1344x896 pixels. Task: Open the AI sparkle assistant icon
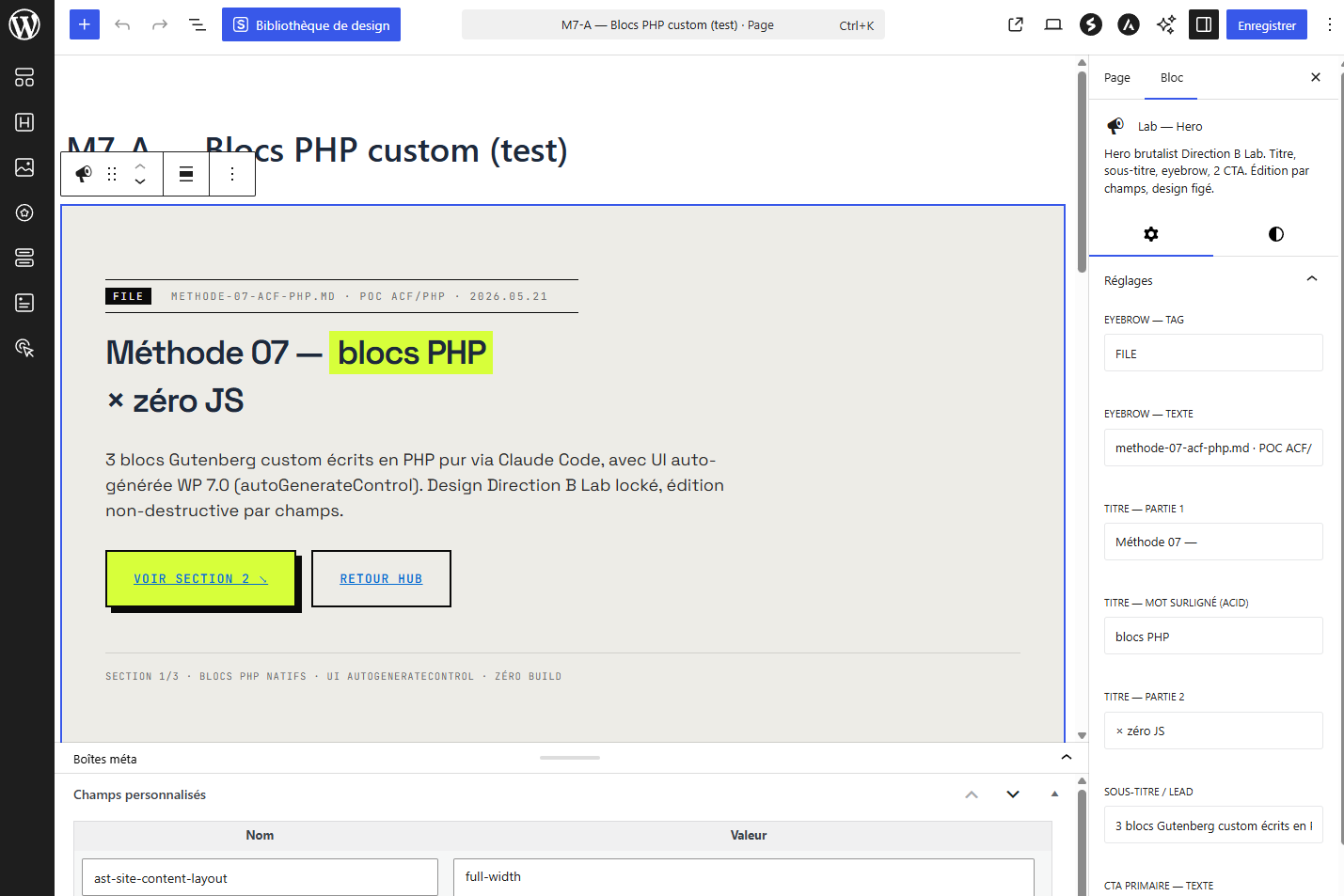(1166, 24)
